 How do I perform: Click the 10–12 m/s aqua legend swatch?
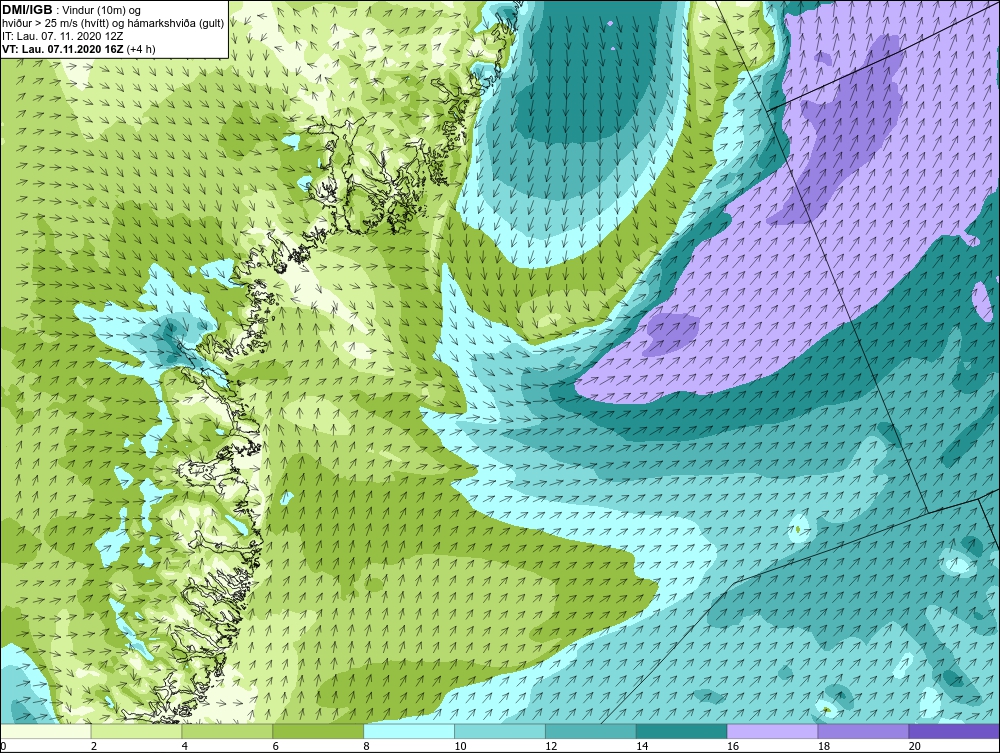tap(500, 731)
